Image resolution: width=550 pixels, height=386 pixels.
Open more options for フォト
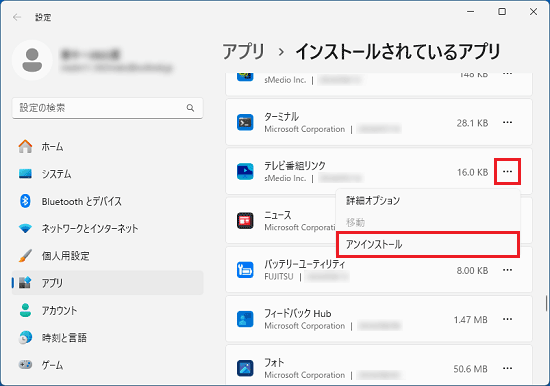pos(507,368)
